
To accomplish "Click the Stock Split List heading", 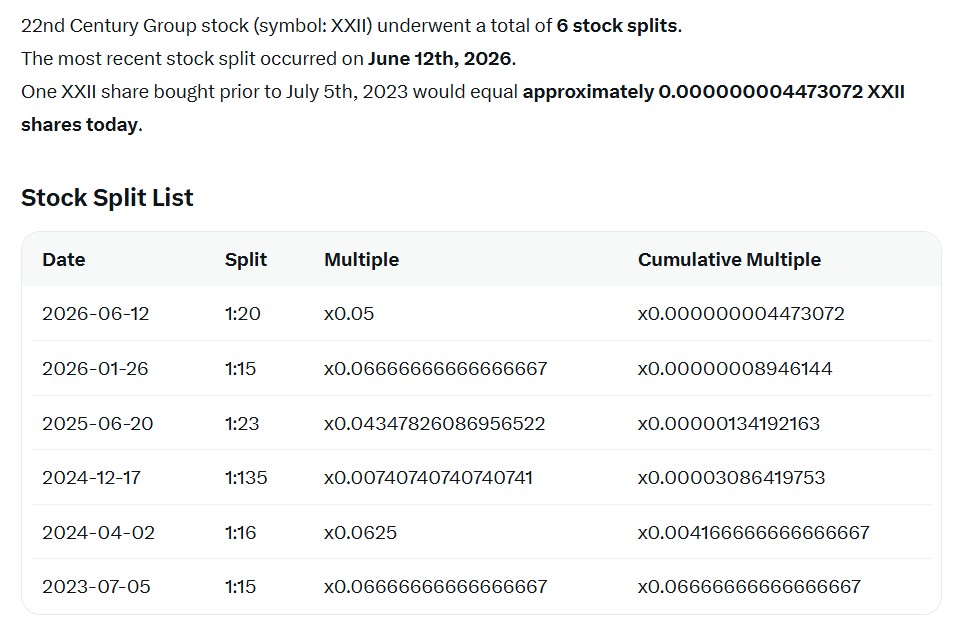I will 107,198.
